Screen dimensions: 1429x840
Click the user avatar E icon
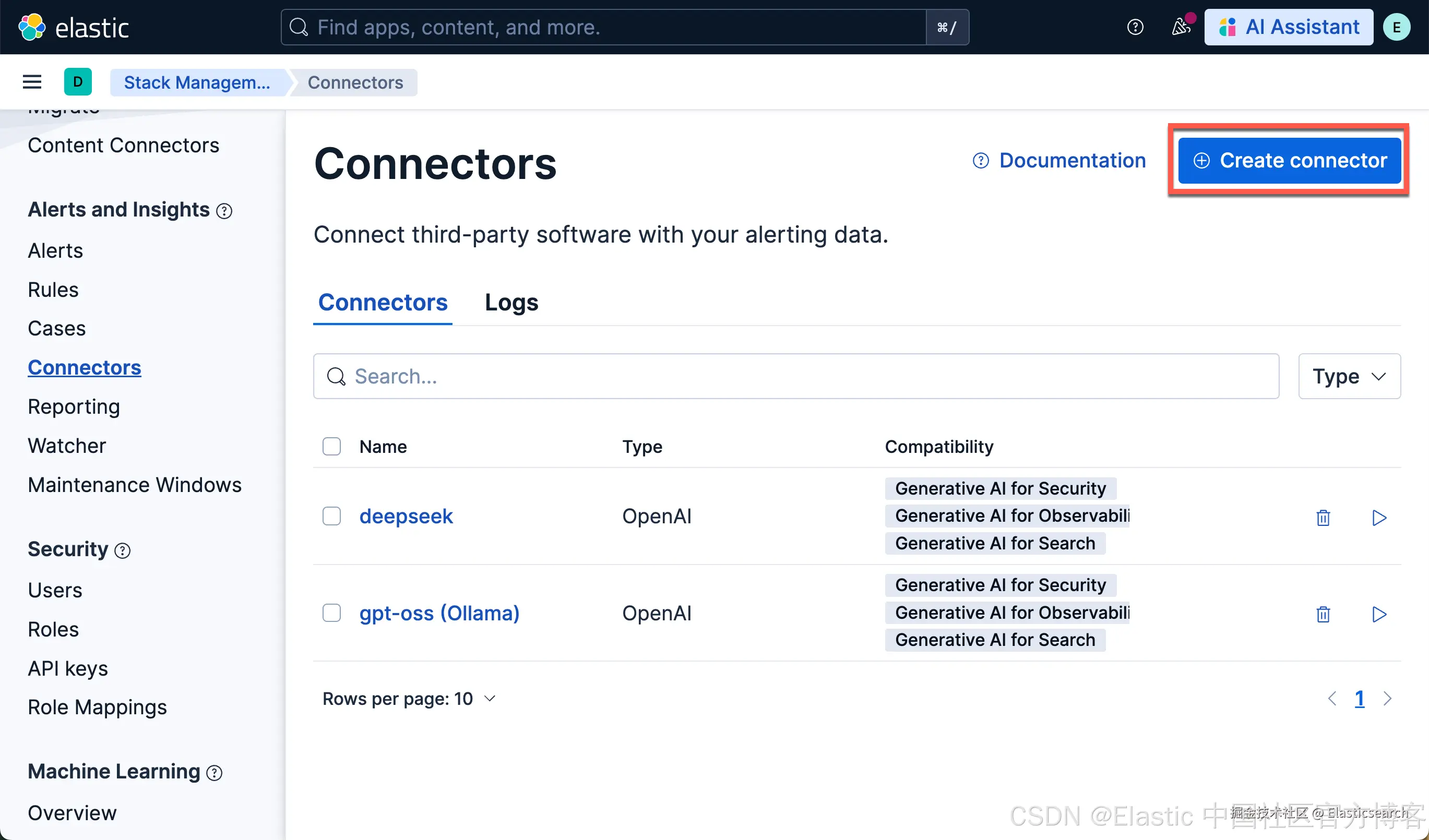[1396, 27]
